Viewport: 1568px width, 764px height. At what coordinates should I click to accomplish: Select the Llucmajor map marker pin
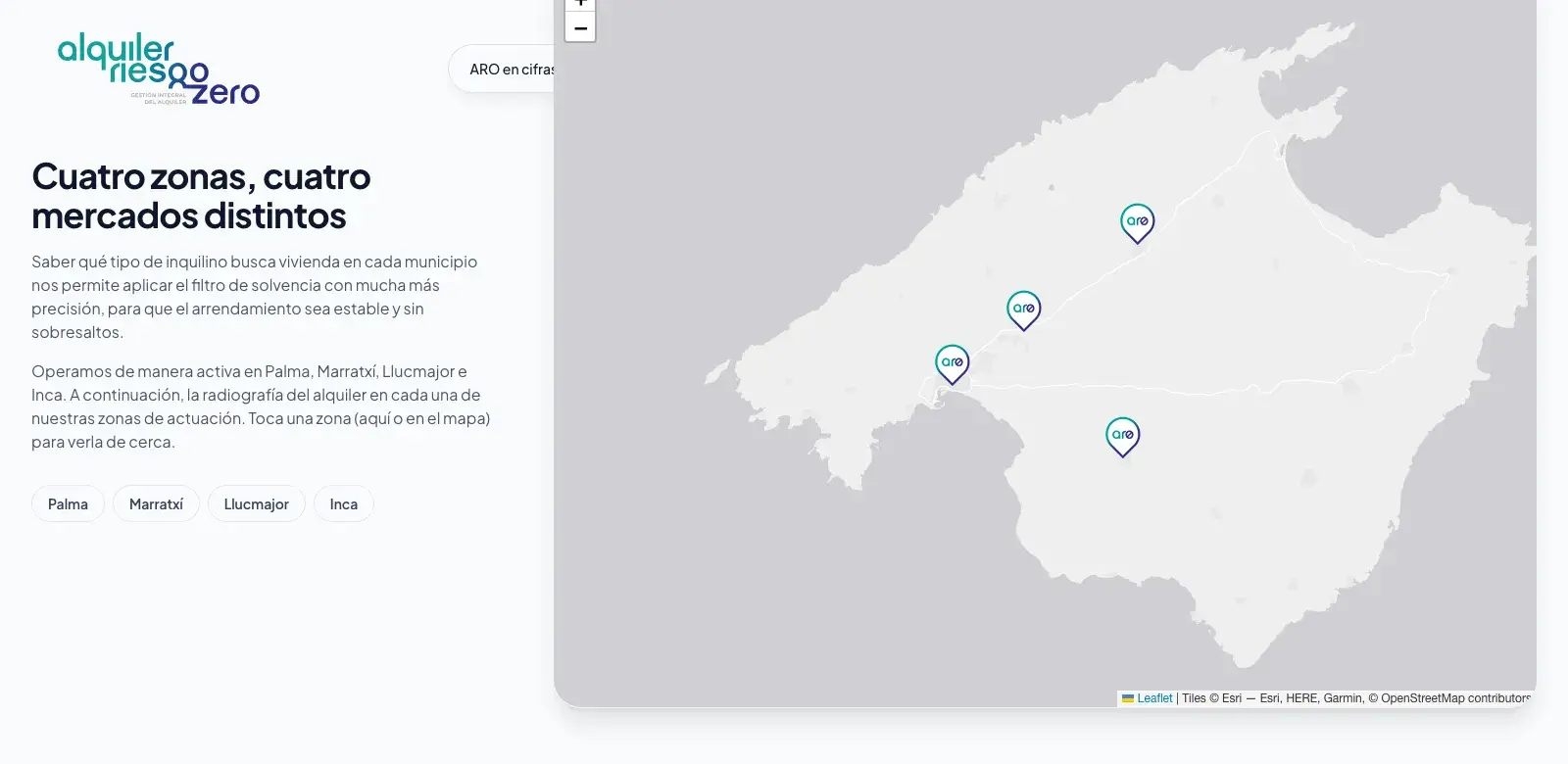1122,437
